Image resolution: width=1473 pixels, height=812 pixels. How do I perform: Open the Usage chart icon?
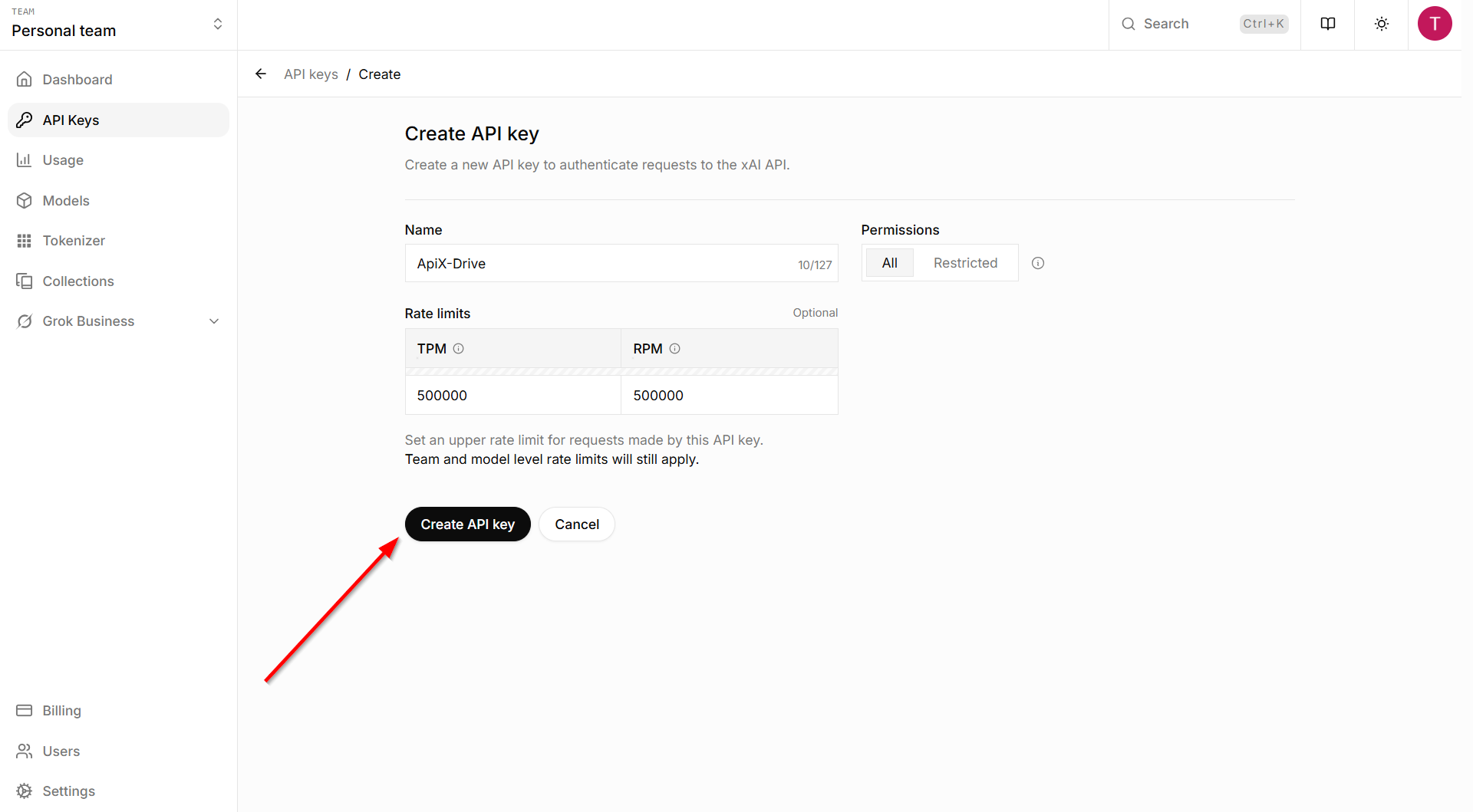(25, 159)
